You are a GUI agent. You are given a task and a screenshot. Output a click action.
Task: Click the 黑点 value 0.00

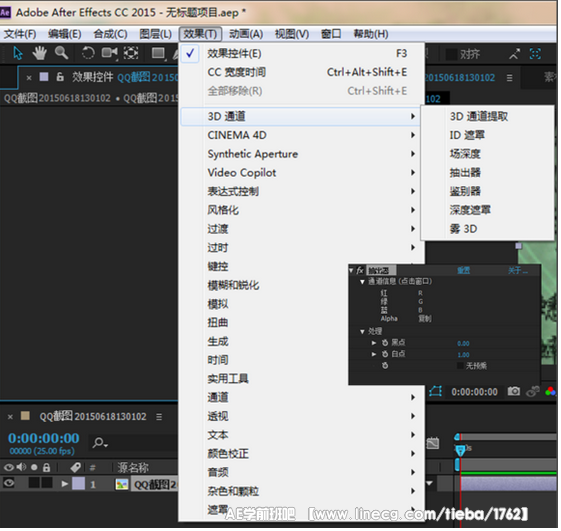463,344
